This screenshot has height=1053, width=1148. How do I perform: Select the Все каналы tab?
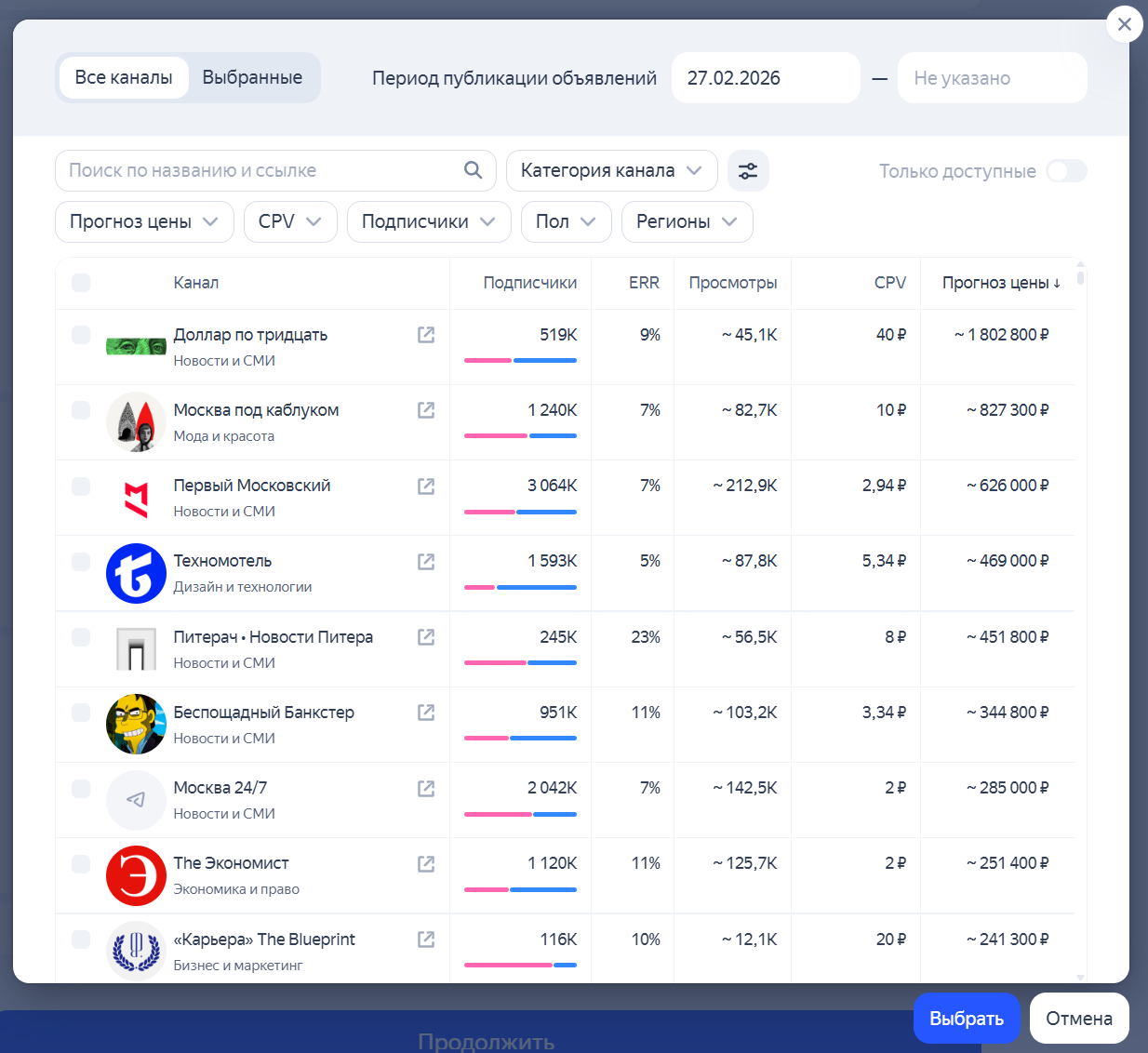[124, 77]
